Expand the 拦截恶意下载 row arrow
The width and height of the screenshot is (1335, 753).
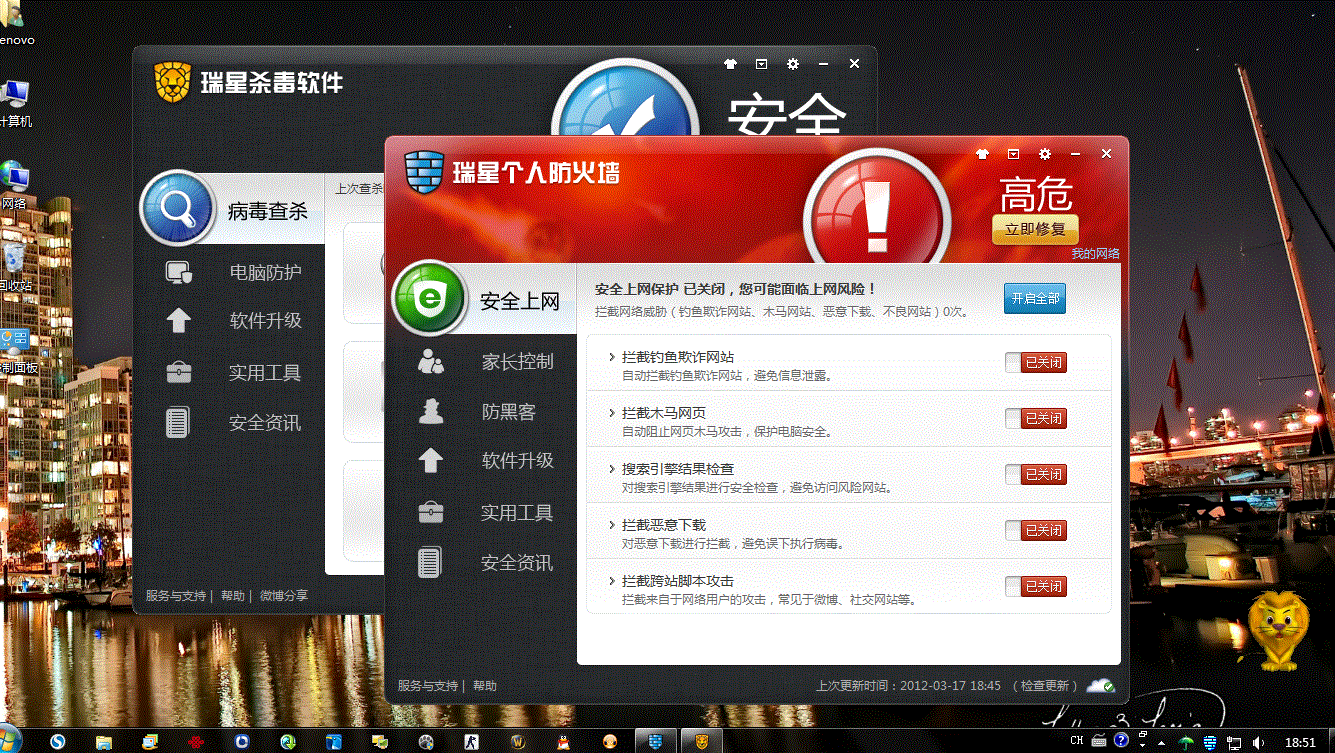coord(611,525)
